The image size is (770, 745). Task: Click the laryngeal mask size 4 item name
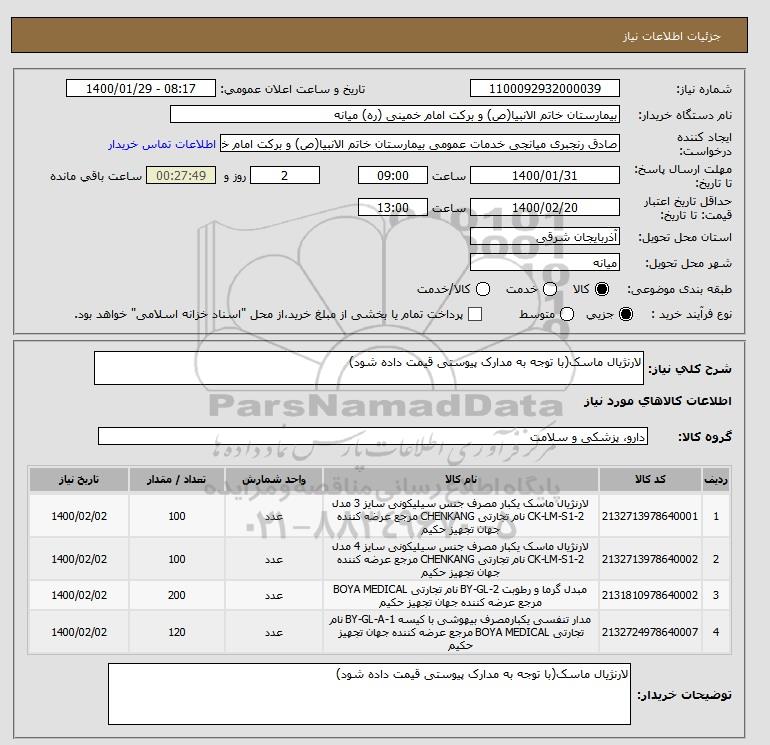pos(461,559)
